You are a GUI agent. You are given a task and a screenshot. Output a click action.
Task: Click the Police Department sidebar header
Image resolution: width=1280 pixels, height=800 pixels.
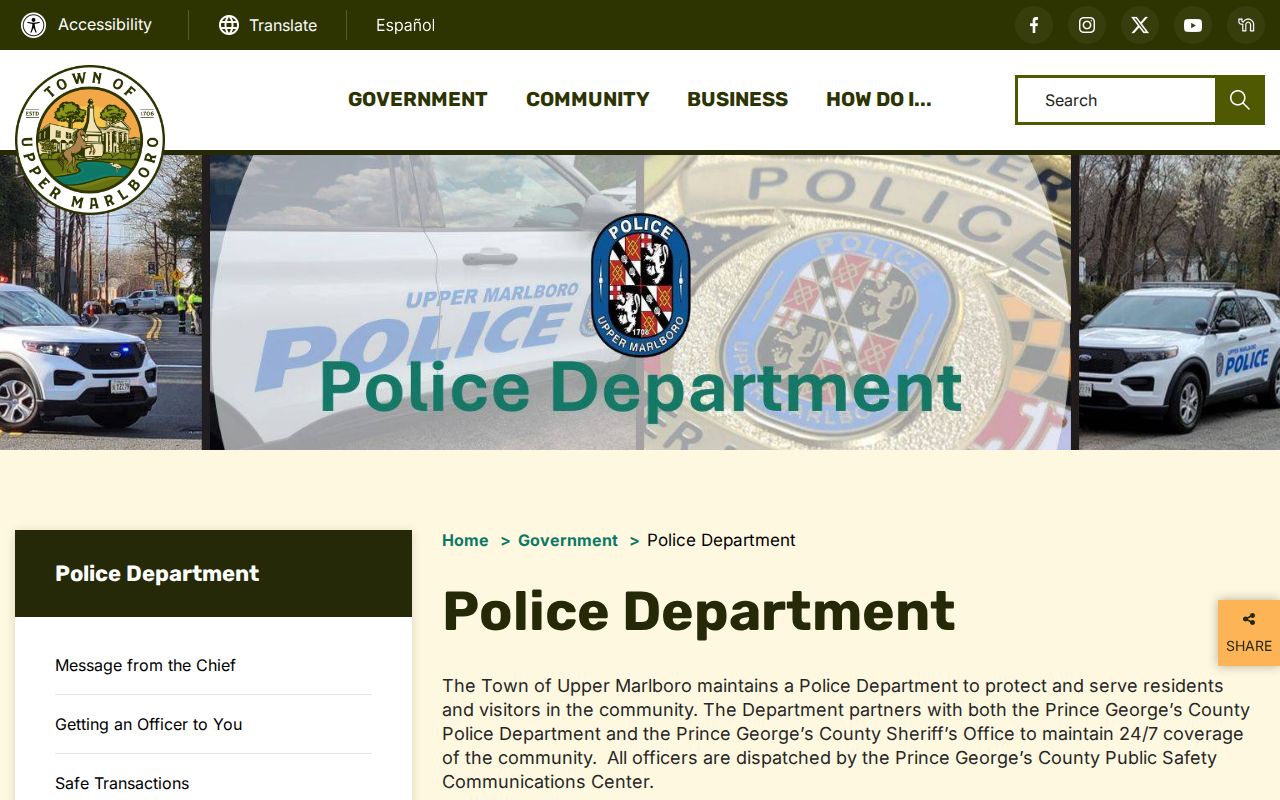[213, 573]
